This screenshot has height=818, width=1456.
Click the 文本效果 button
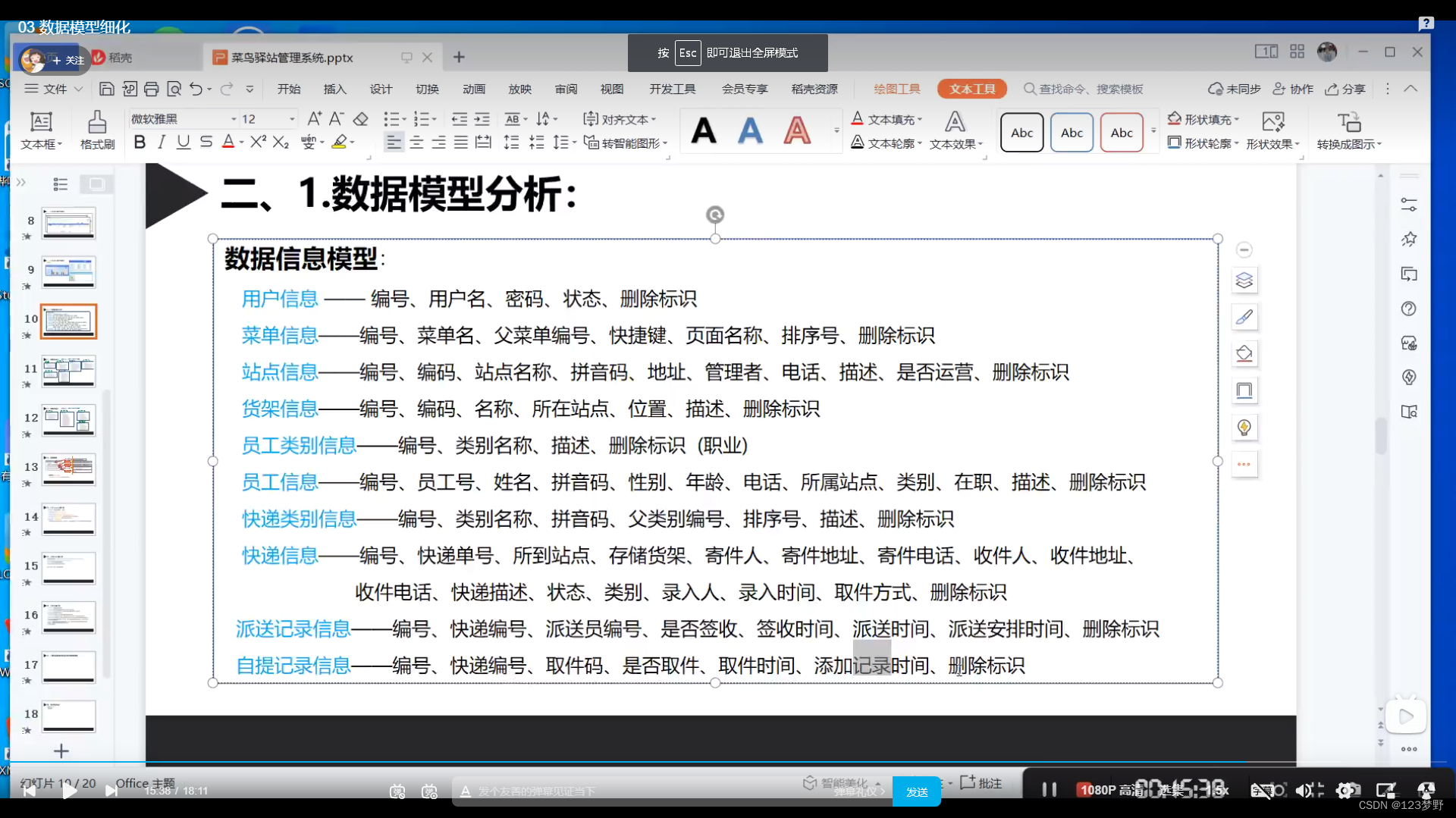(x=955, y=130)
